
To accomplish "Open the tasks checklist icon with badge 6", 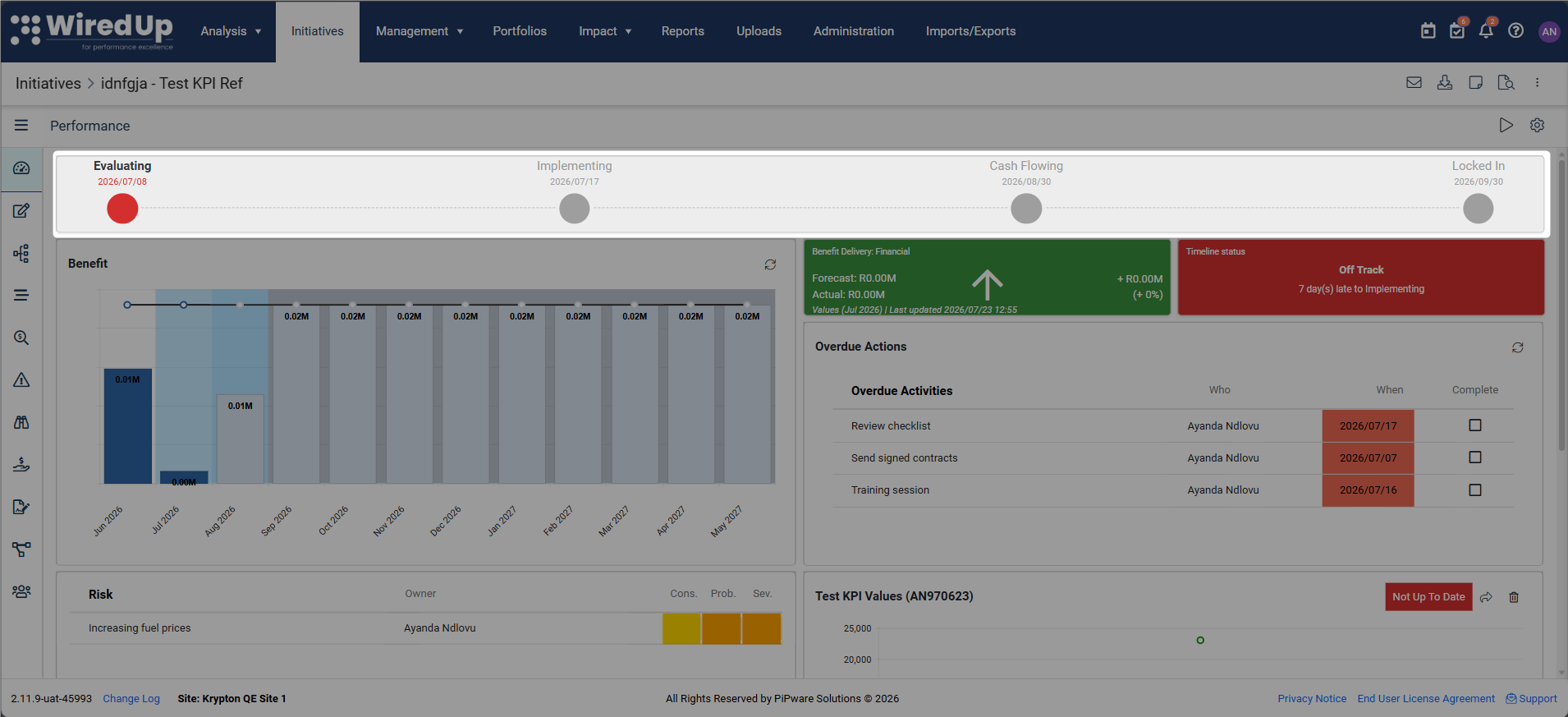I will tap(1457, 31).
